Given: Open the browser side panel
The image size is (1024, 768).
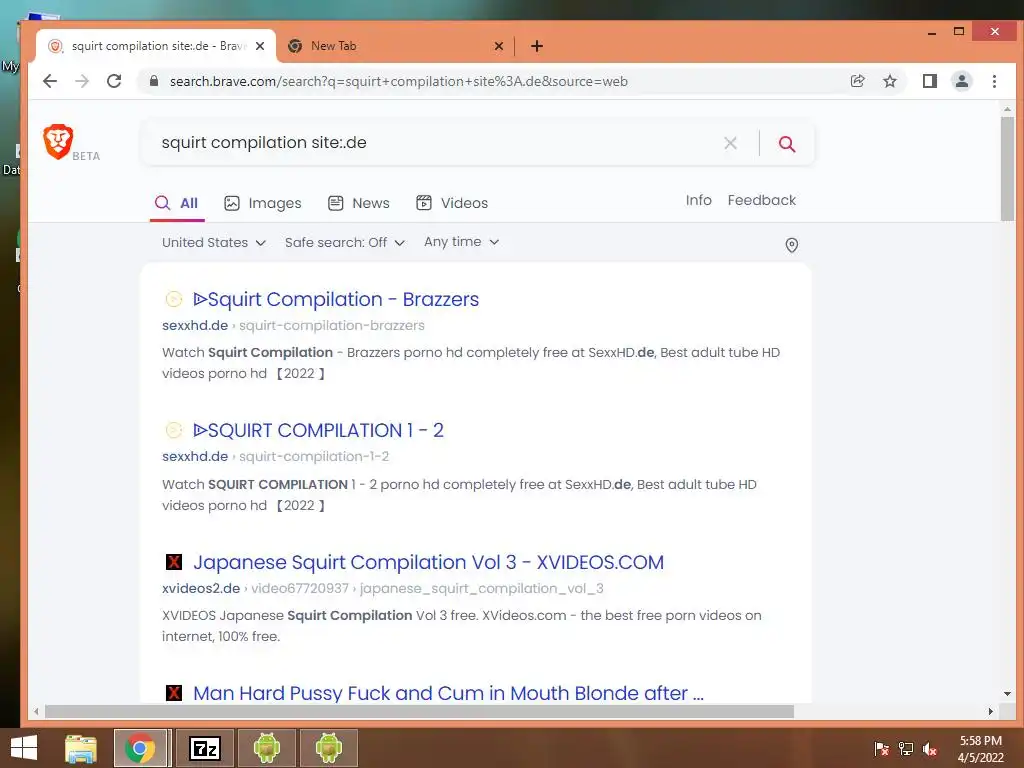Looking at the screenshot, I should click(x=929, y=81).
